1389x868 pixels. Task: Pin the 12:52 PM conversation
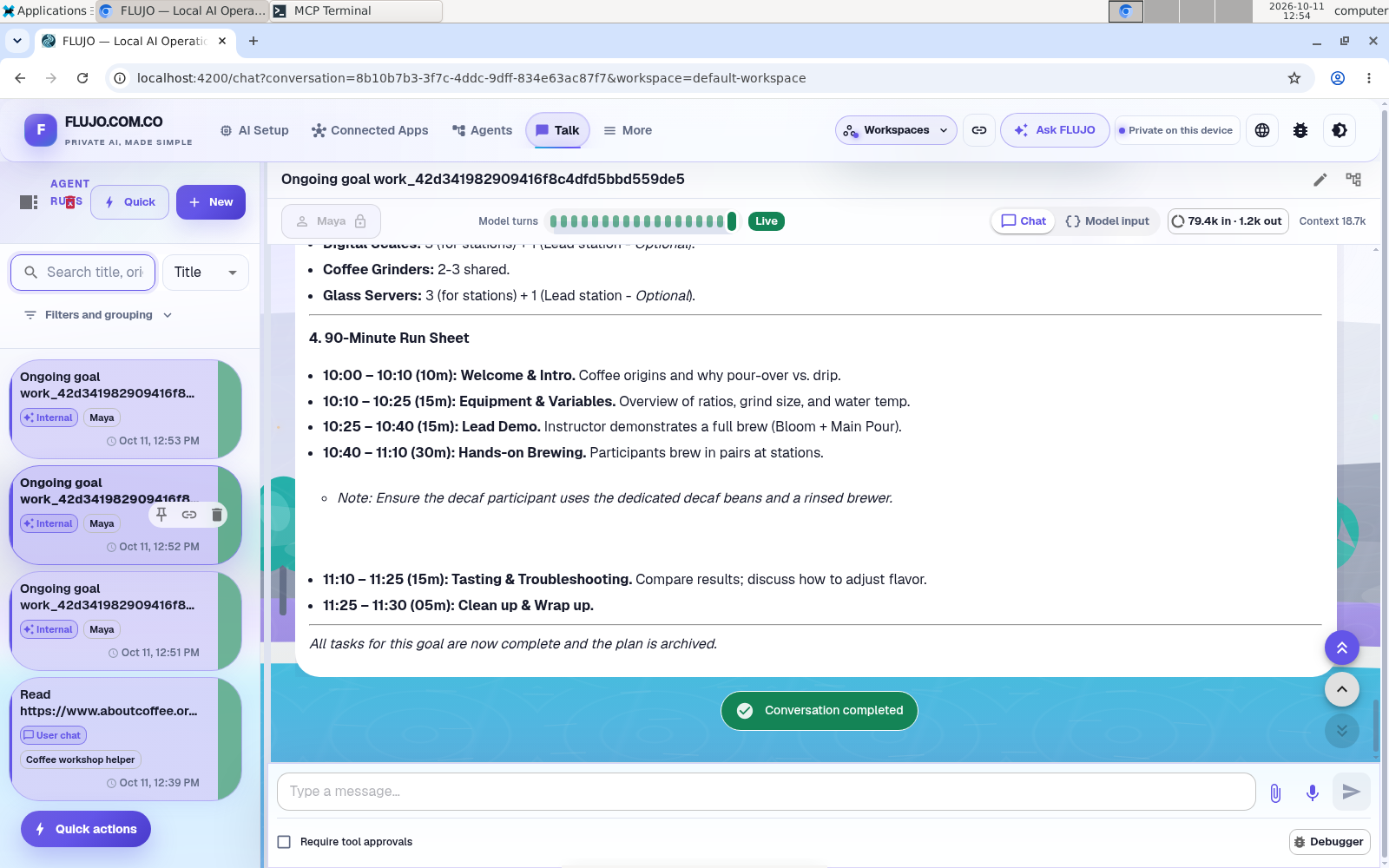coord(161,515)
